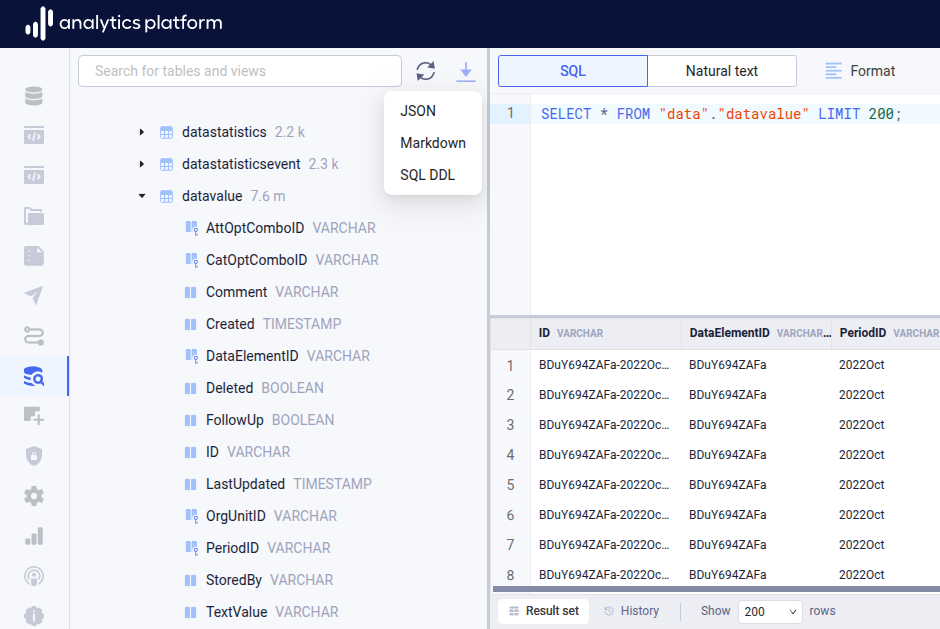The width and height of the screenshot is (940, 629).
Task: Click the AttOptComboID key column icon
Action: 191,228
